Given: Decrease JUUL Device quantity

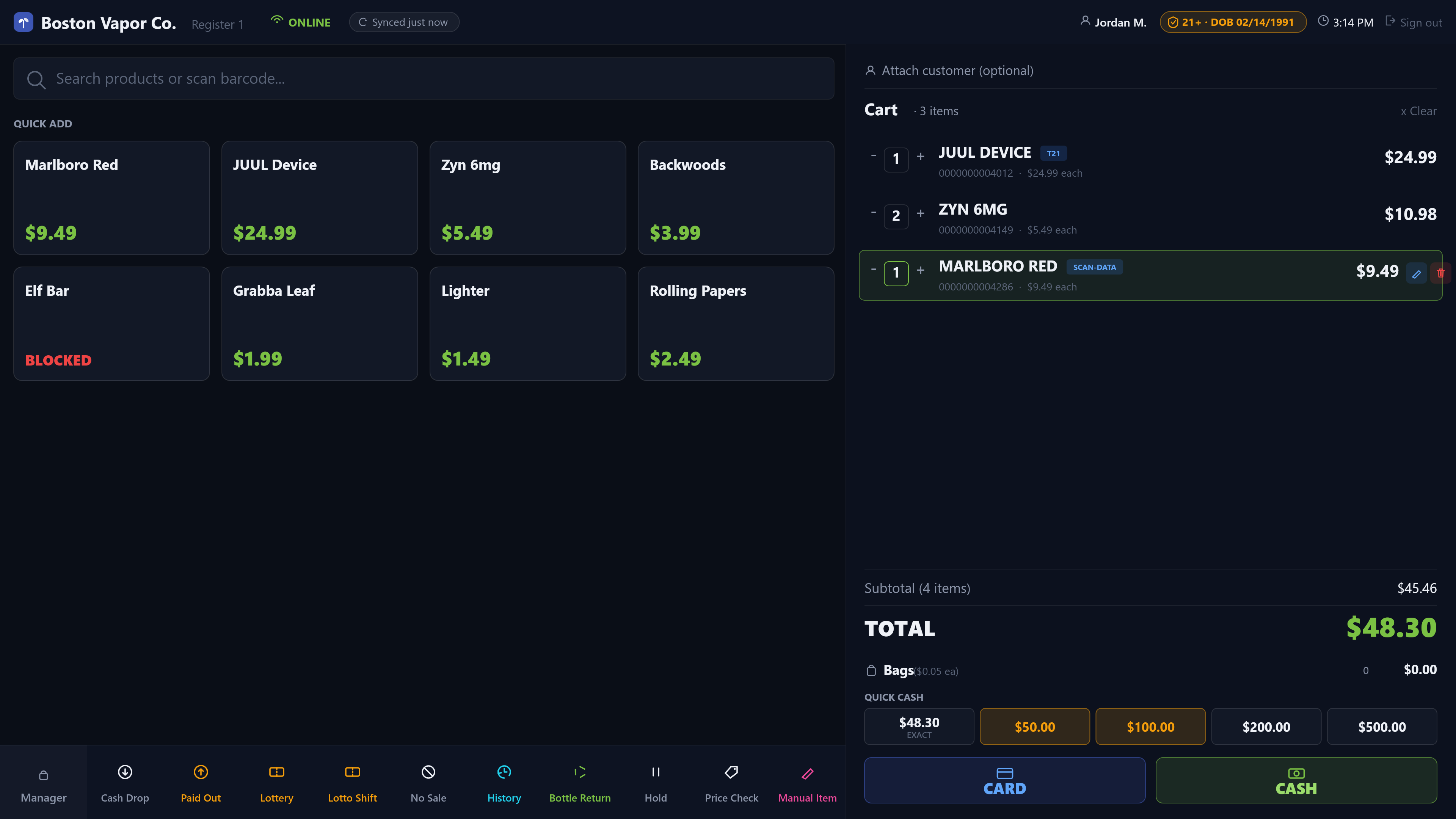Looking at the screenshot, I should tap(873, 156).
